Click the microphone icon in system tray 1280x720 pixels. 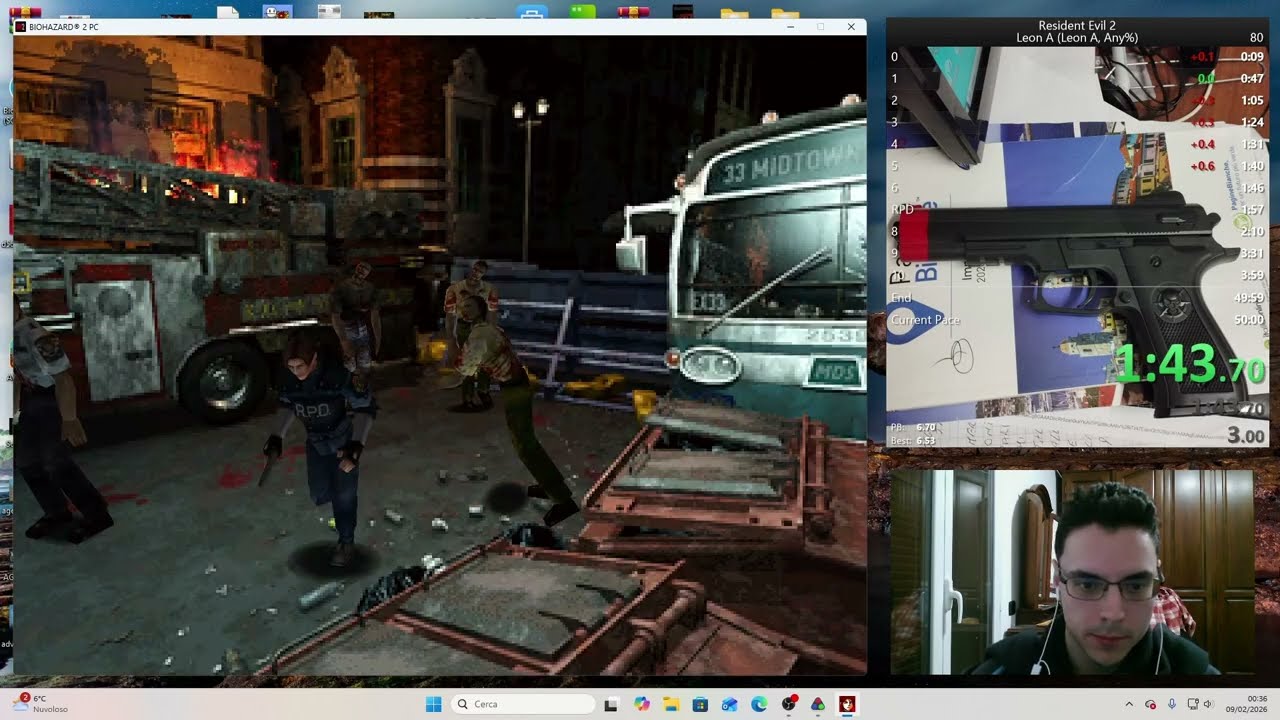click(x=1172, y=704)
